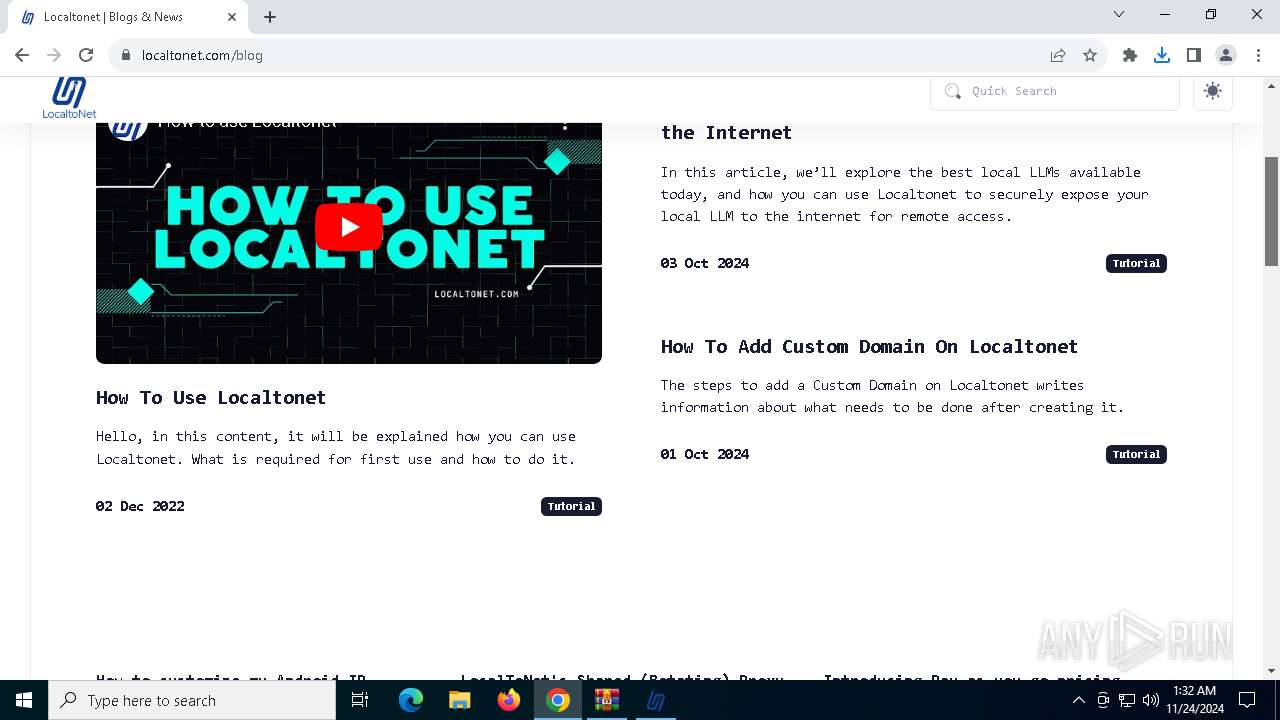Click Tutorial tag dated 01 Oct 2024
The image size is (1280, 720).
[1136, 454]
